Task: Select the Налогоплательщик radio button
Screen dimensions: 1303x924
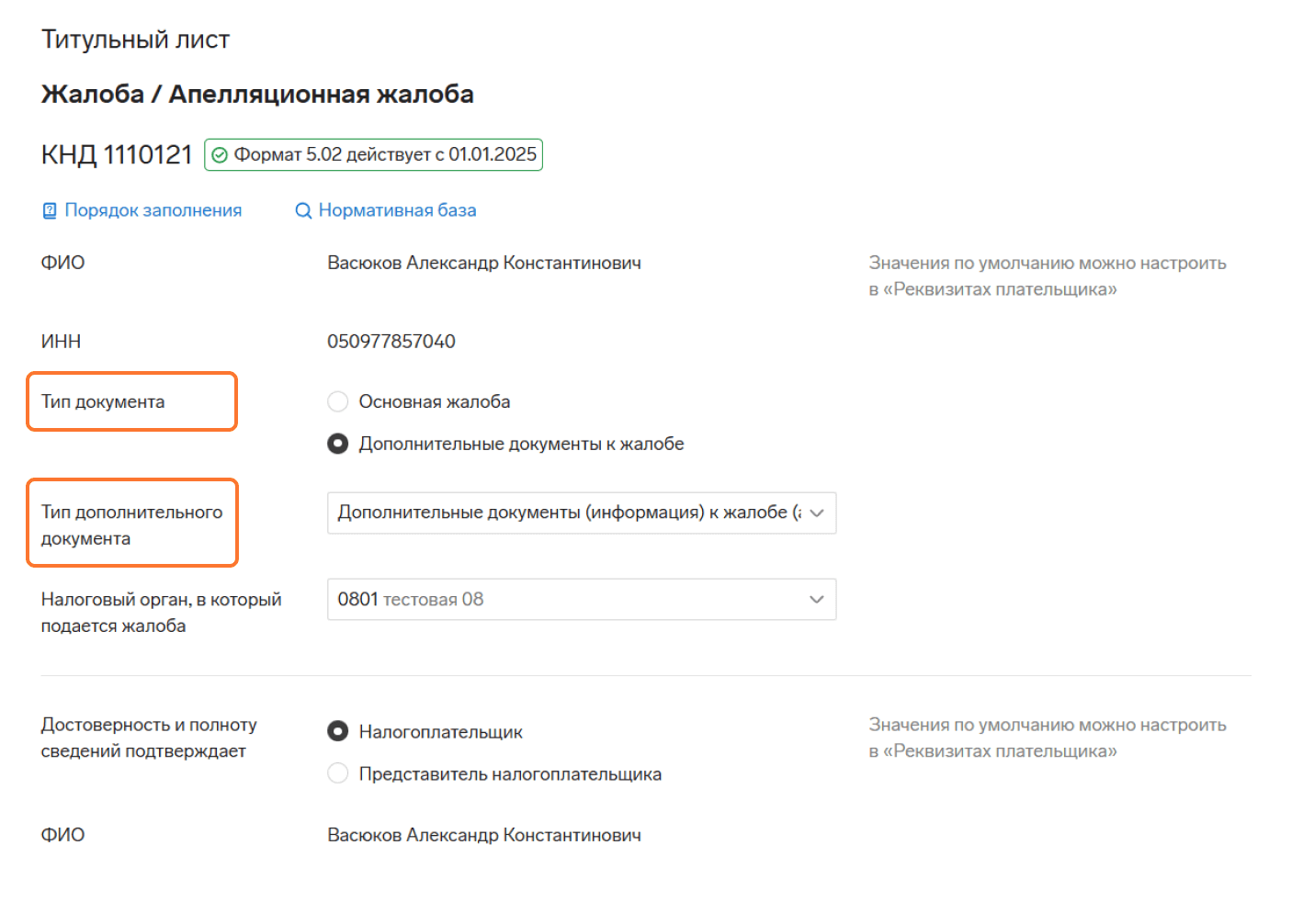Action: 338,731
